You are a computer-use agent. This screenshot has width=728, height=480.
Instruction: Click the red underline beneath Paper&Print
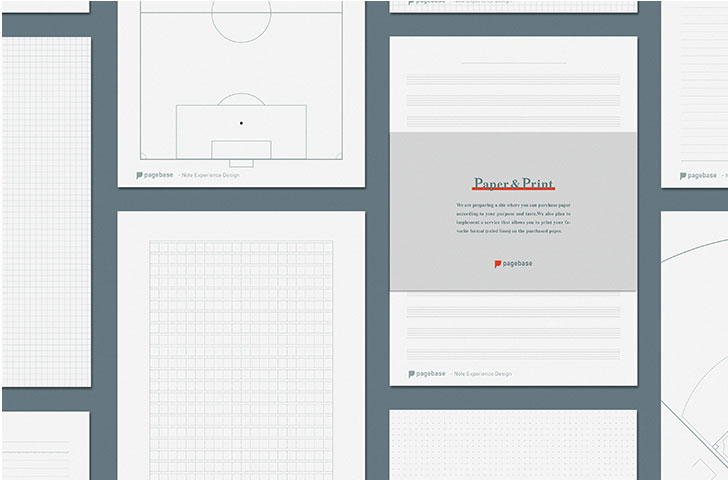pyautogui.click(x=512, y=190)
